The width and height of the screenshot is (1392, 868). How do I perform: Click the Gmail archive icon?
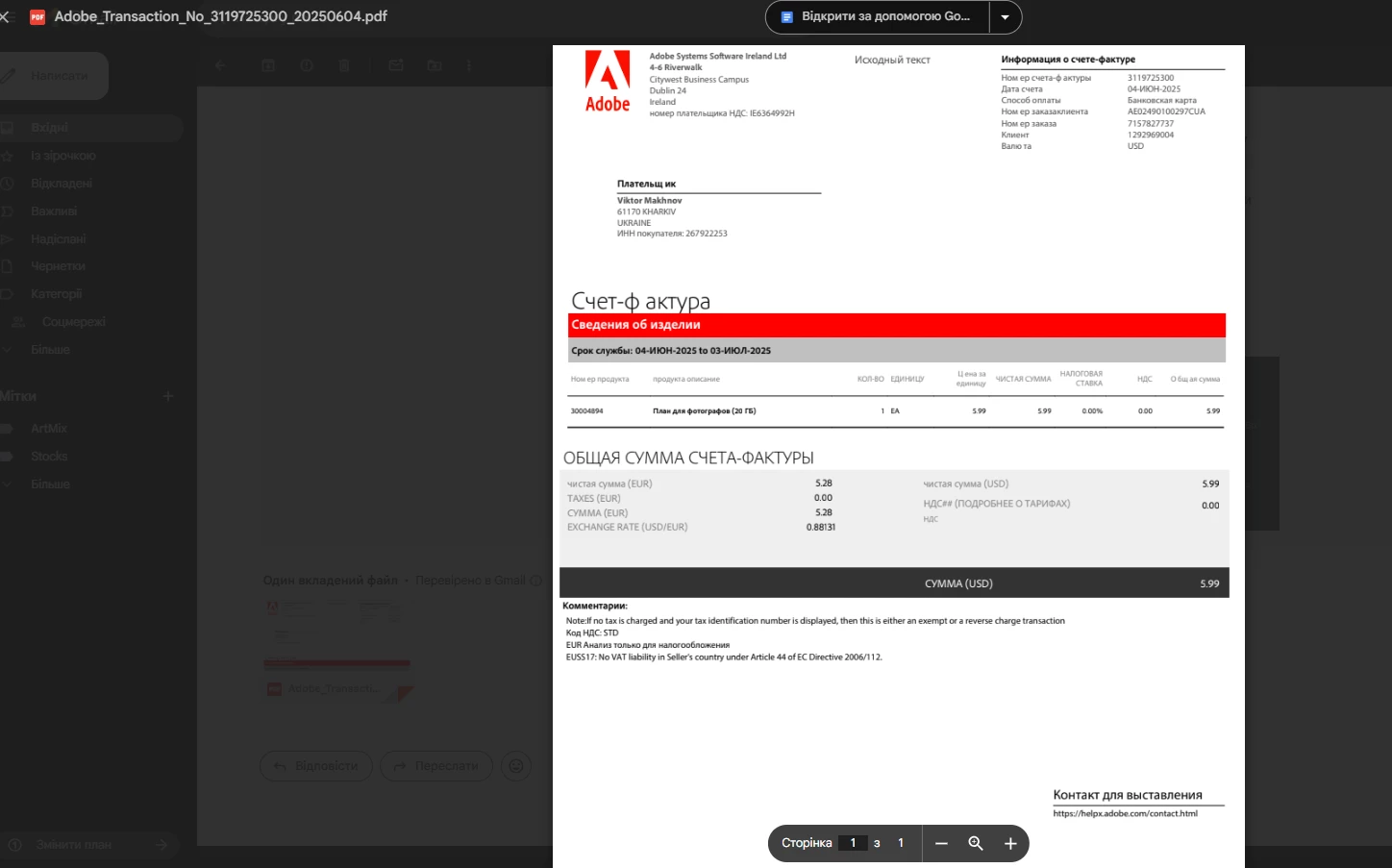coord(268,65)
